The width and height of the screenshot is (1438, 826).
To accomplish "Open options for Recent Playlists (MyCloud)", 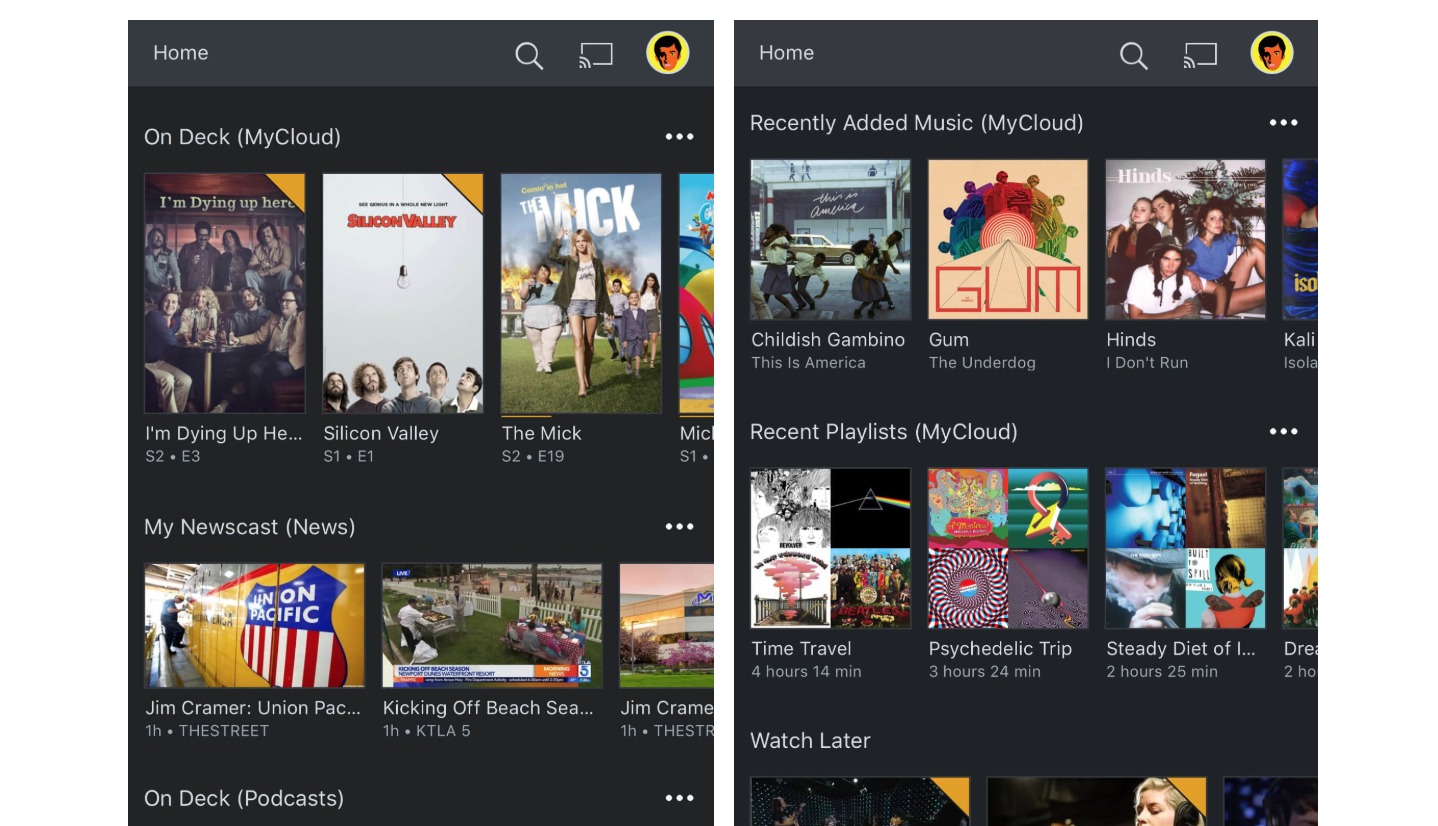I will [1284, 431].
